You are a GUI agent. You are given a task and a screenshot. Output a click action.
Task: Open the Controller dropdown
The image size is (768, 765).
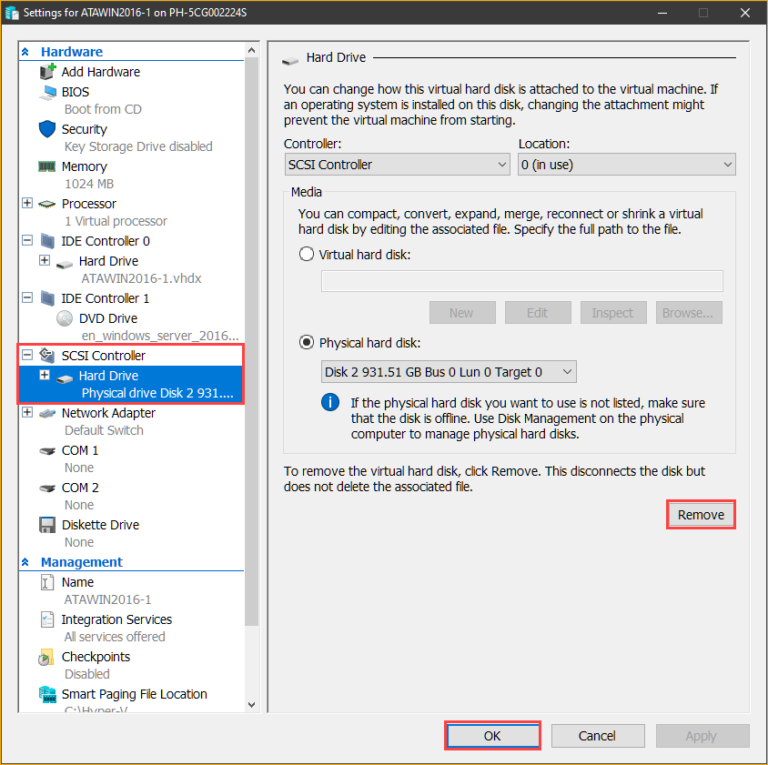point(397,165)
